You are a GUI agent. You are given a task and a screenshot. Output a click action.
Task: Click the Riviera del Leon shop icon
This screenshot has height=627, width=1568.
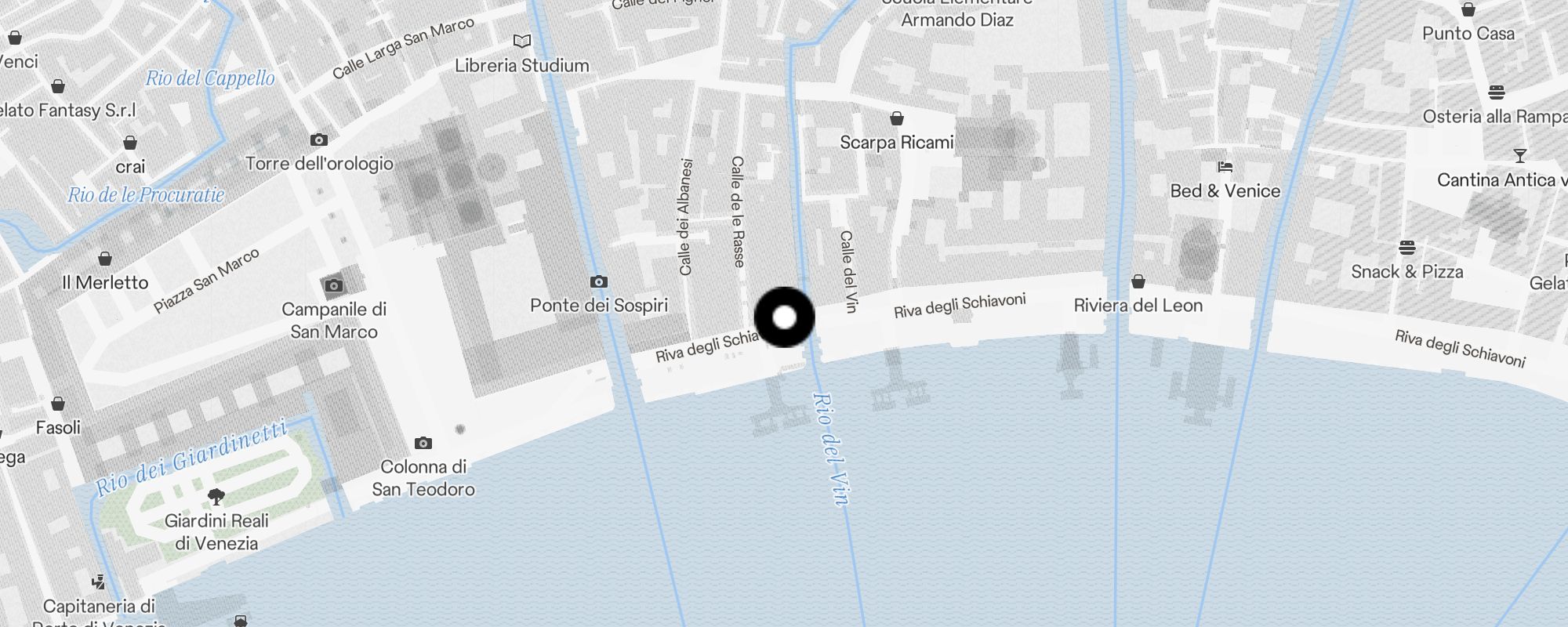(x=1138, y=281)
